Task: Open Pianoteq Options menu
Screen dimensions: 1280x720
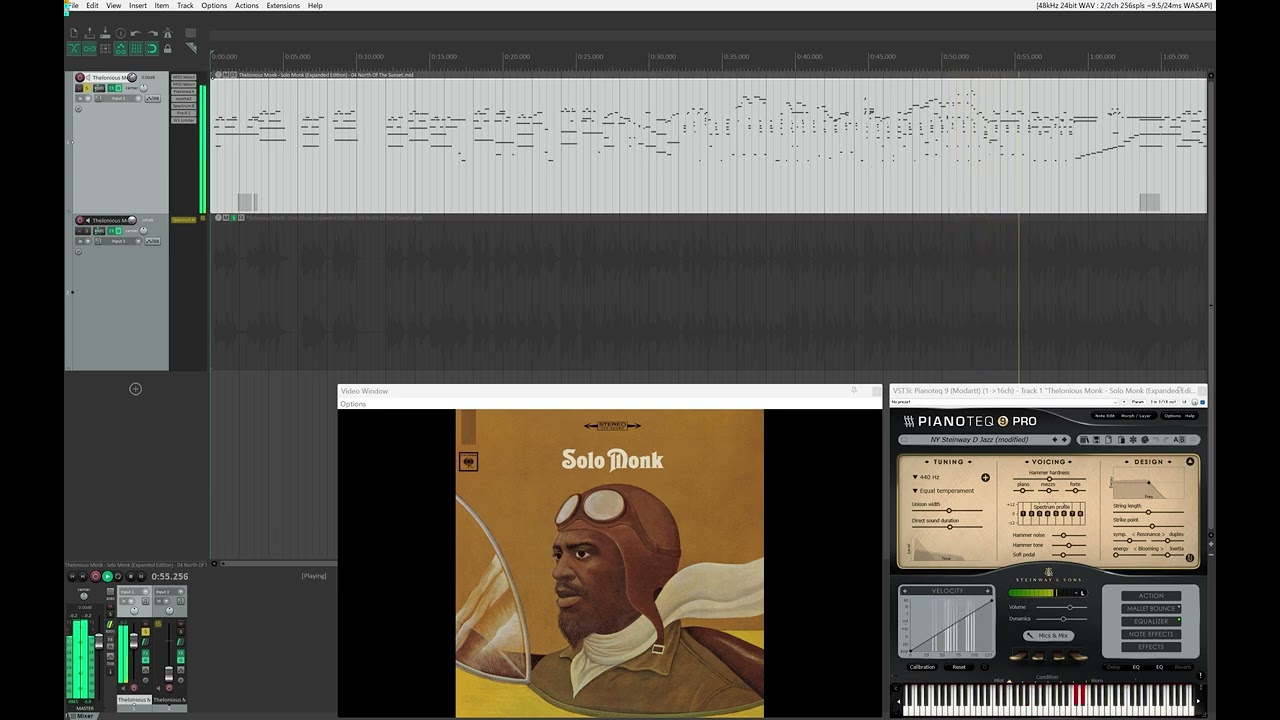Action: (x=1172, y=416)
